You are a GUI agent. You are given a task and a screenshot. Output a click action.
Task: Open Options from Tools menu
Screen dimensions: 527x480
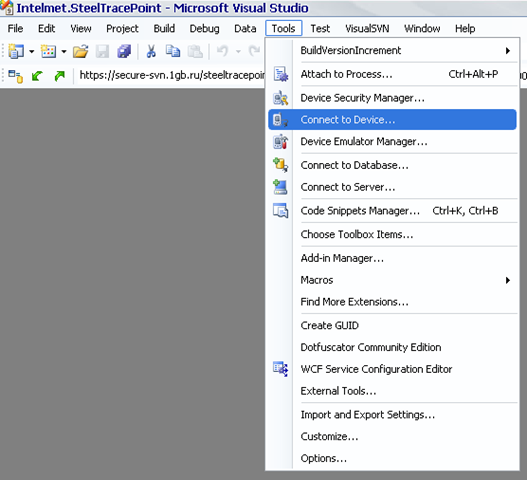click(392, 458)
